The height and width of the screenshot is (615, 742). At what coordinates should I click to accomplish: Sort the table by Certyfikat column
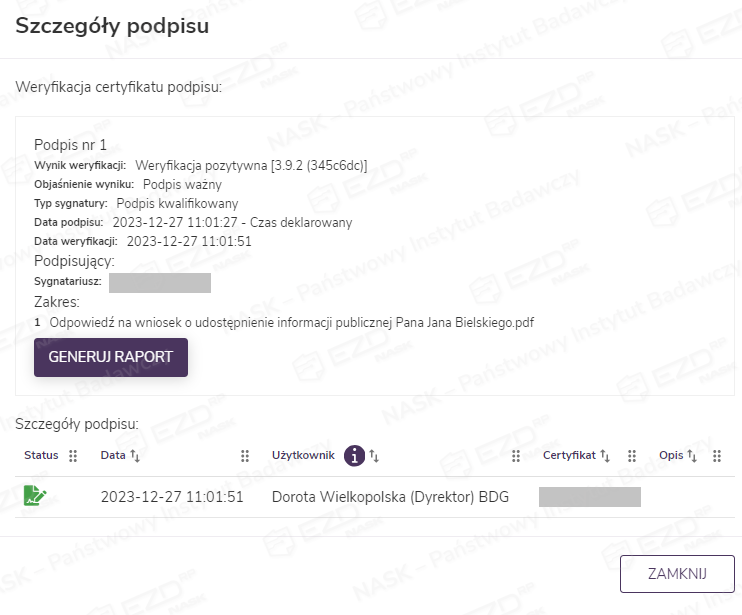click(605, 456)
